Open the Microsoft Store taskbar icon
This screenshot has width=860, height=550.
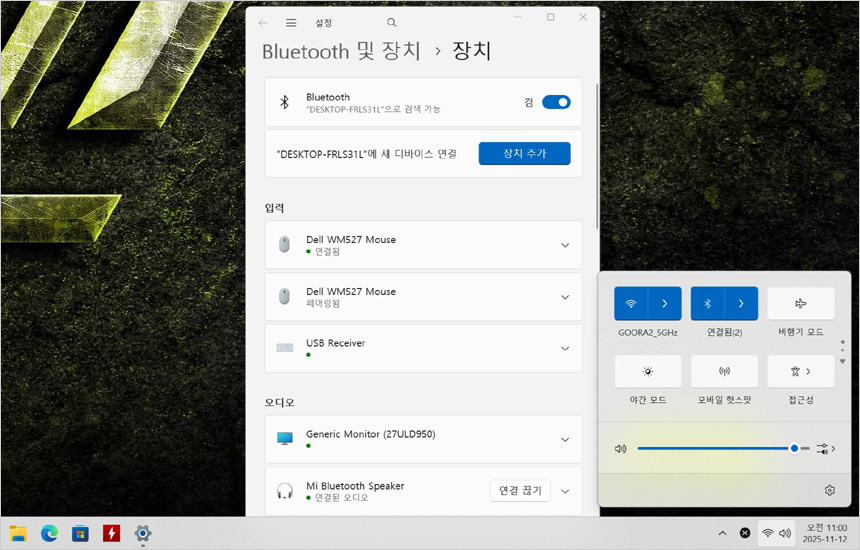pyautogui.click(x=80, y=533)
